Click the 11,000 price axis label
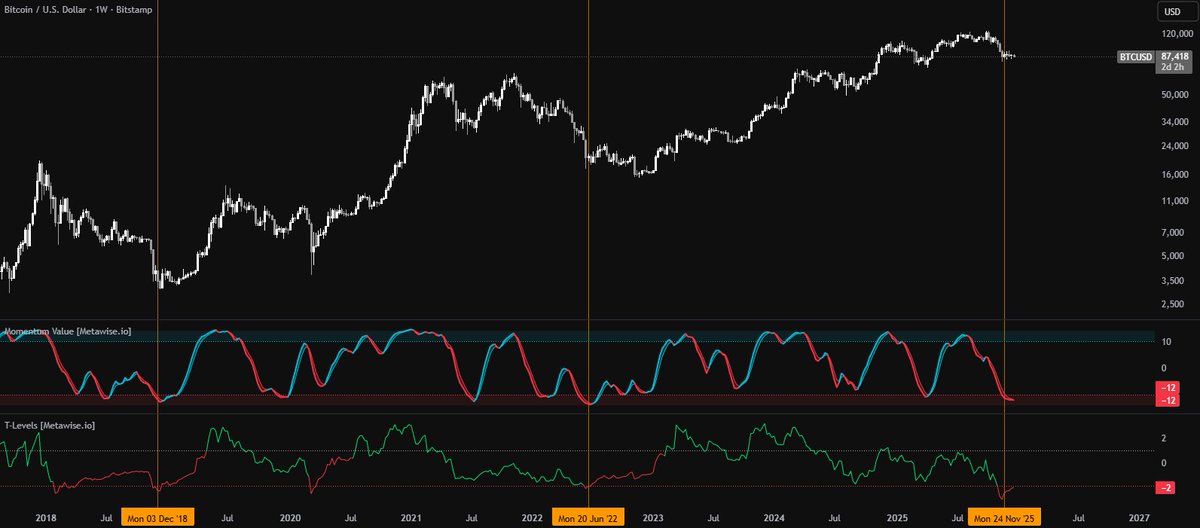Image resolution: width=1200 pixels, height=528 pixels. 1177,201
